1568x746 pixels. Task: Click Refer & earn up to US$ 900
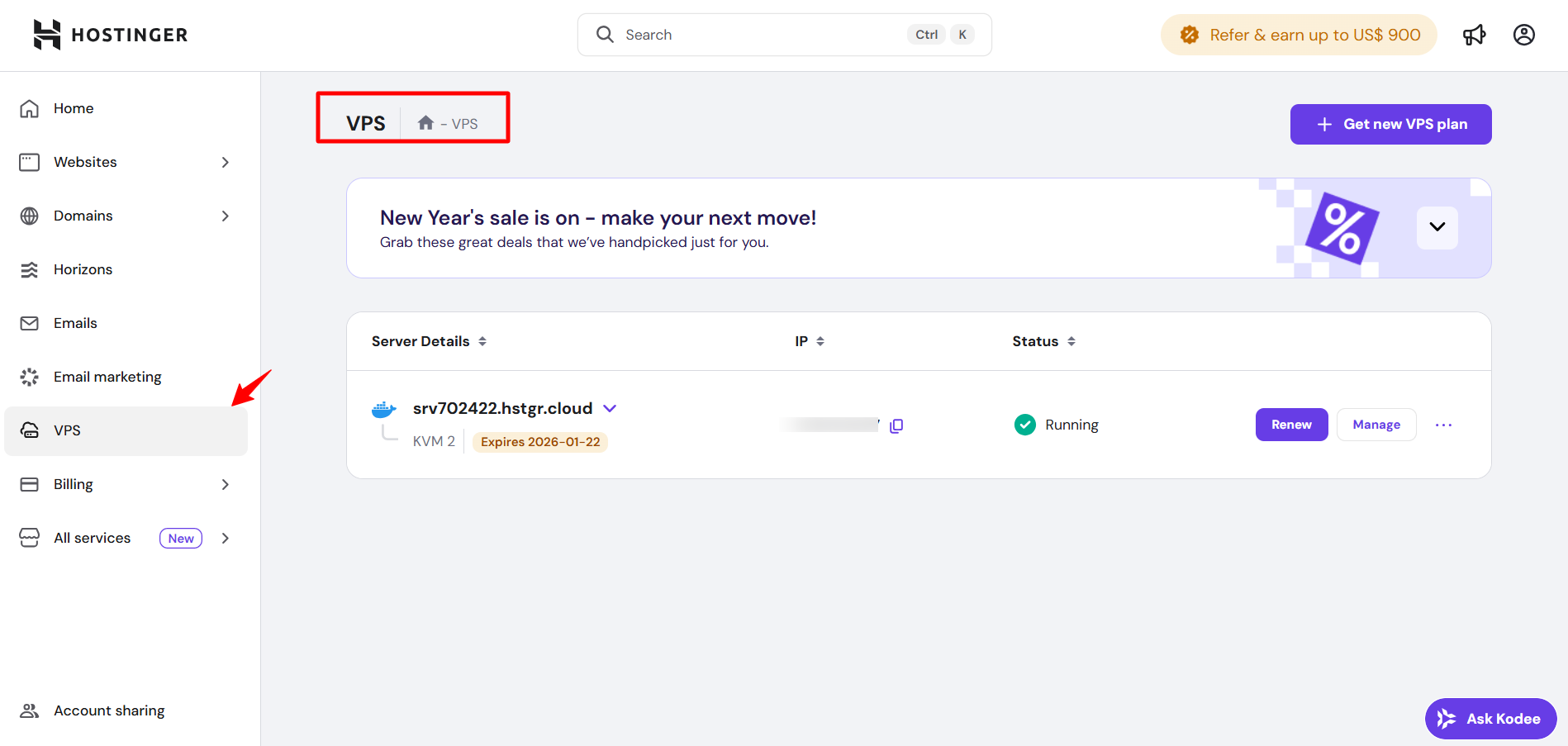point(1299,35)
